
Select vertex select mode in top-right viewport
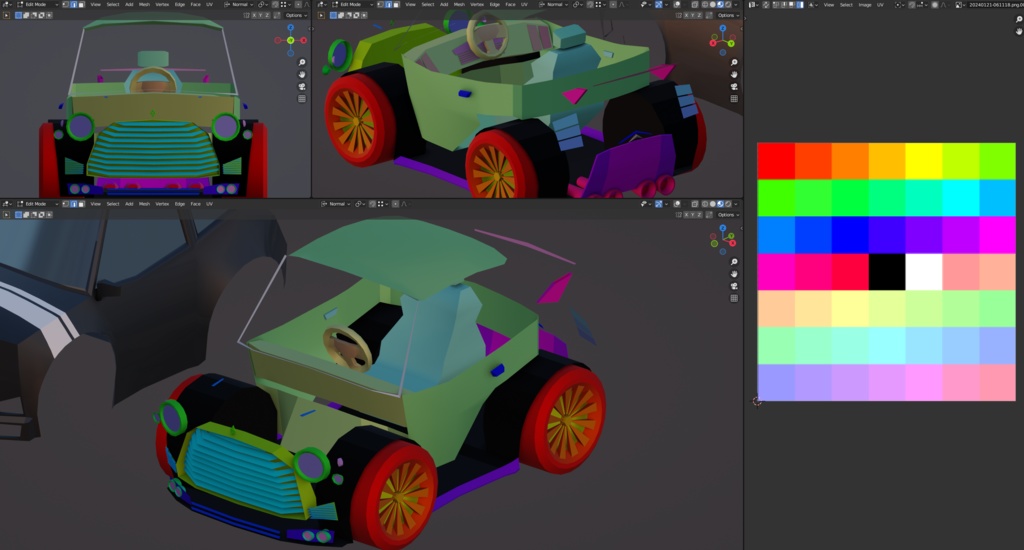point(380,4)
